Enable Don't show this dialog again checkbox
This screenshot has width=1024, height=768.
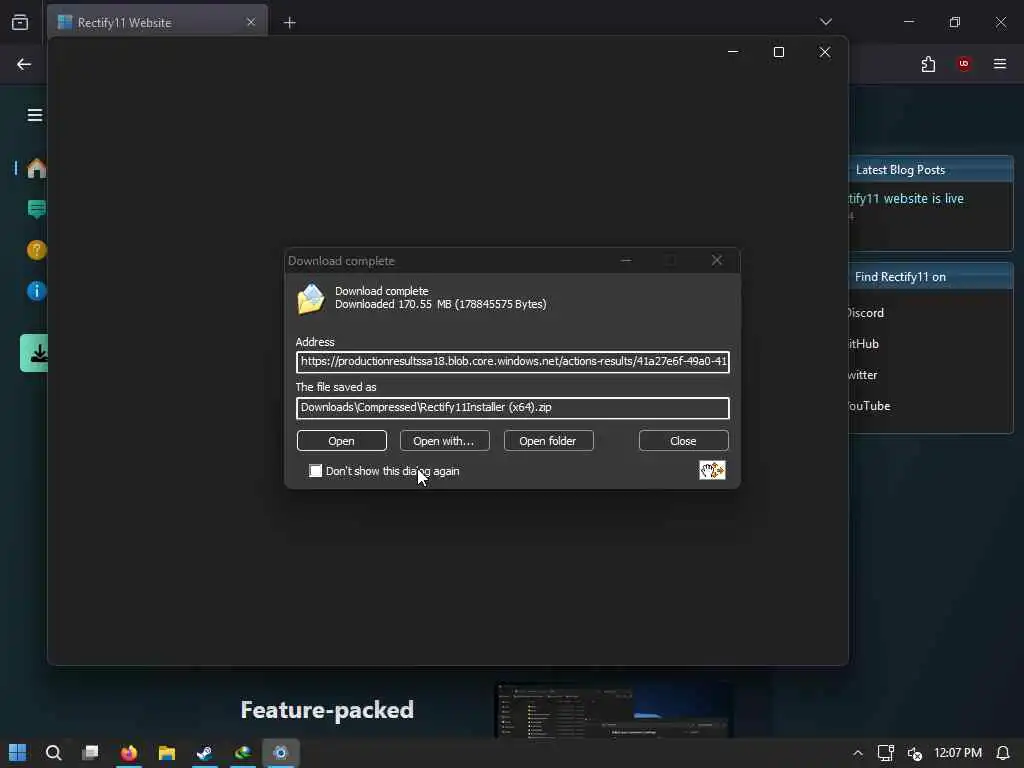[x=315, y=471]
